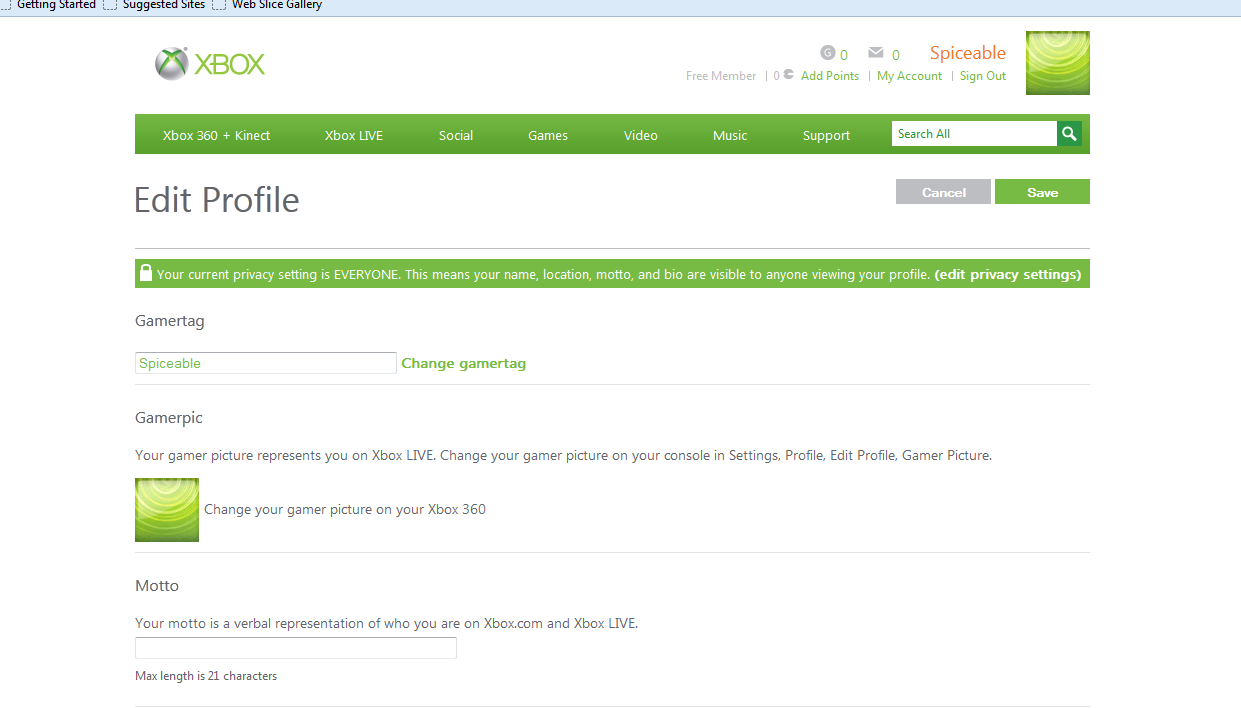Click the Motto input field

click(296, 648)
